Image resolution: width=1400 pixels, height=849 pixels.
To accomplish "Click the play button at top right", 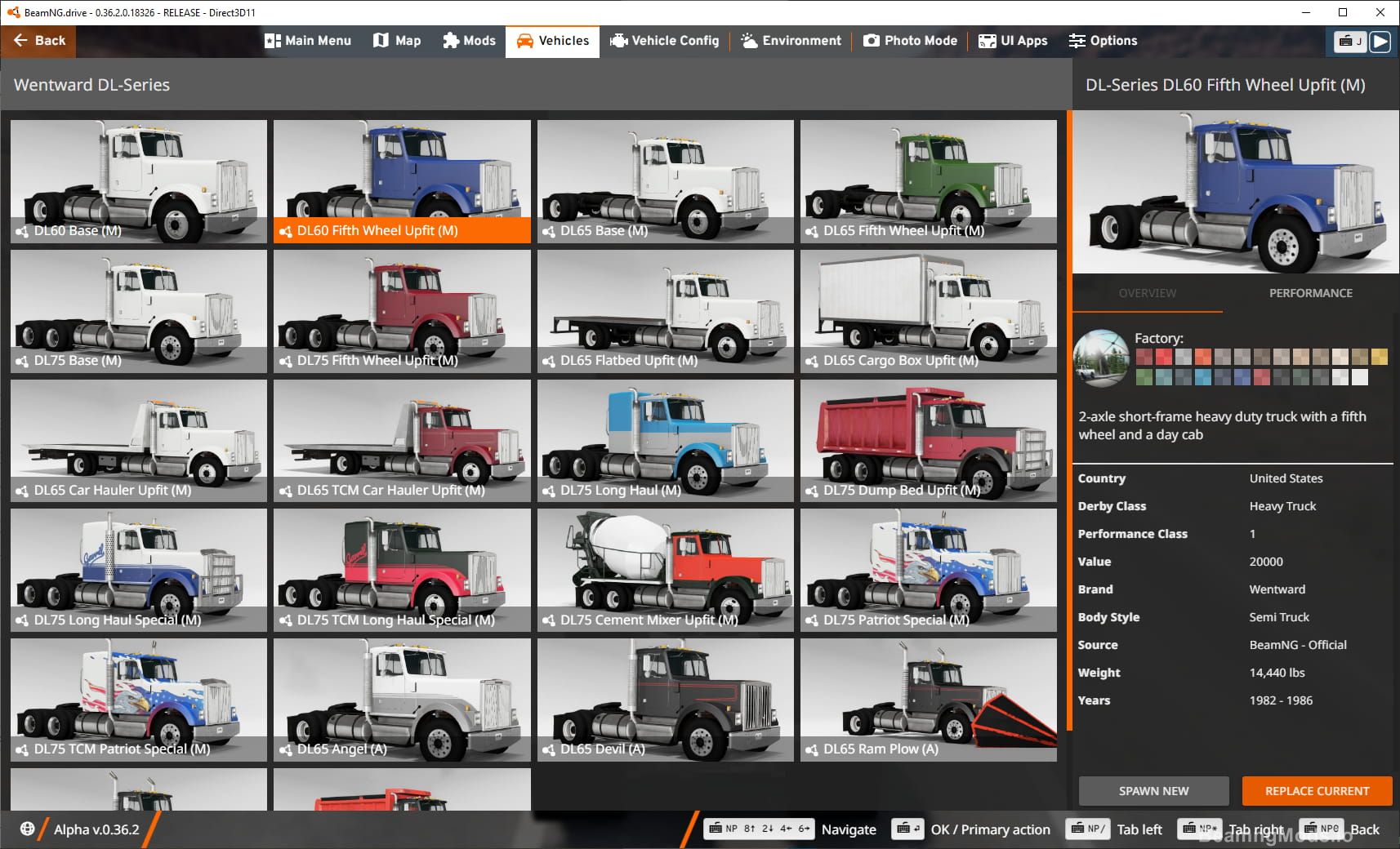I will [x=1380, y=42].
